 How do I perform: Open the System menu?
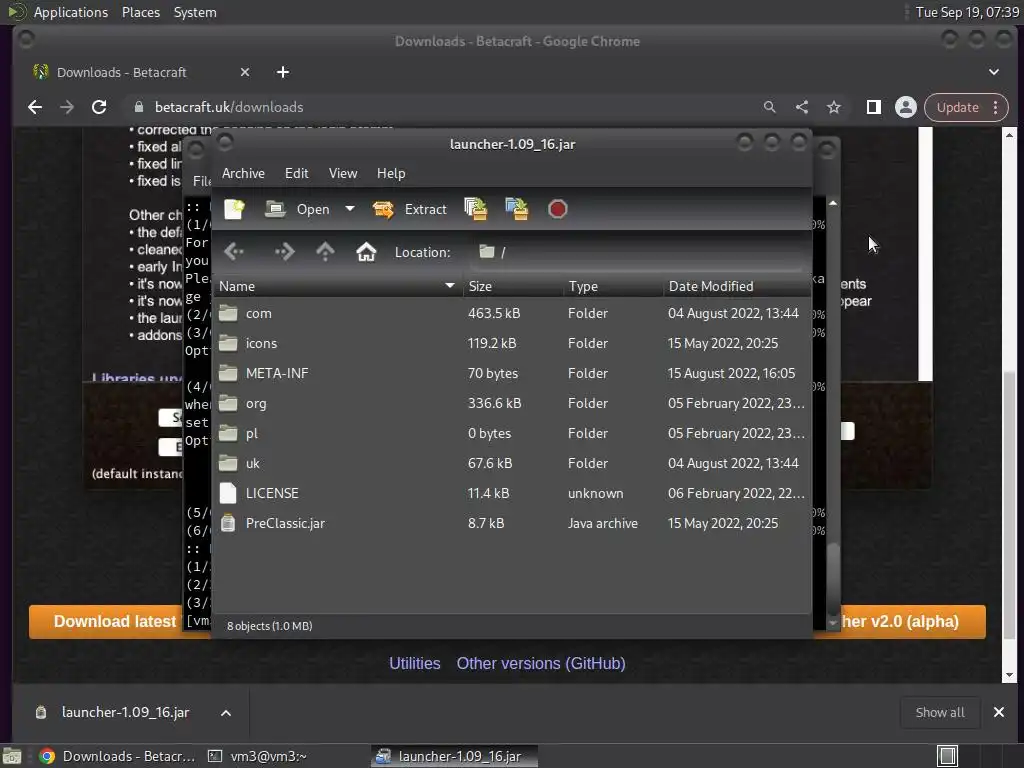(x=195, y=12)
